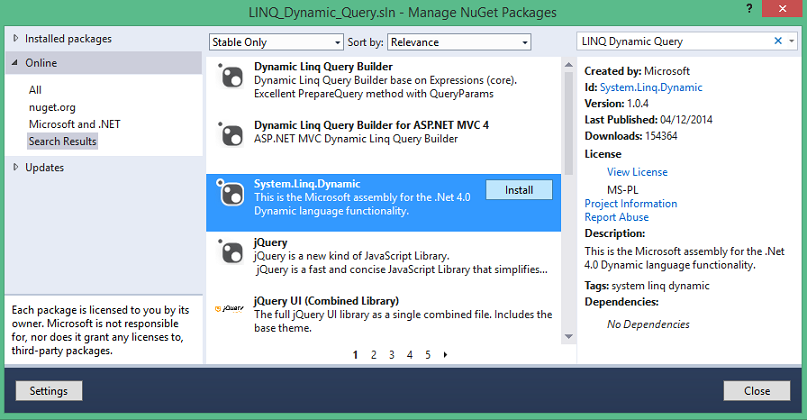This screenshot has height=420, width=807.
Task: Select the Dynamic Linq Query Builder for ASP.NET MVC 4 title
Action: click(x=371, y=125)
